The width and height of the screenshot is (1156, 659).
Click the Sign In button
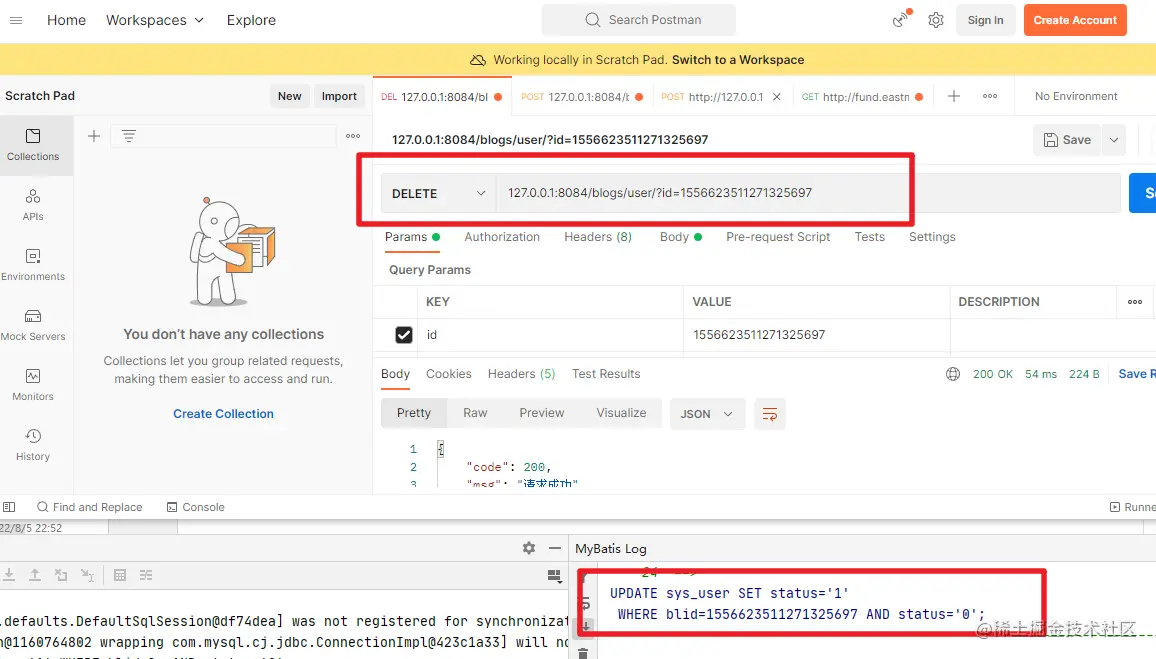point(985,20)
